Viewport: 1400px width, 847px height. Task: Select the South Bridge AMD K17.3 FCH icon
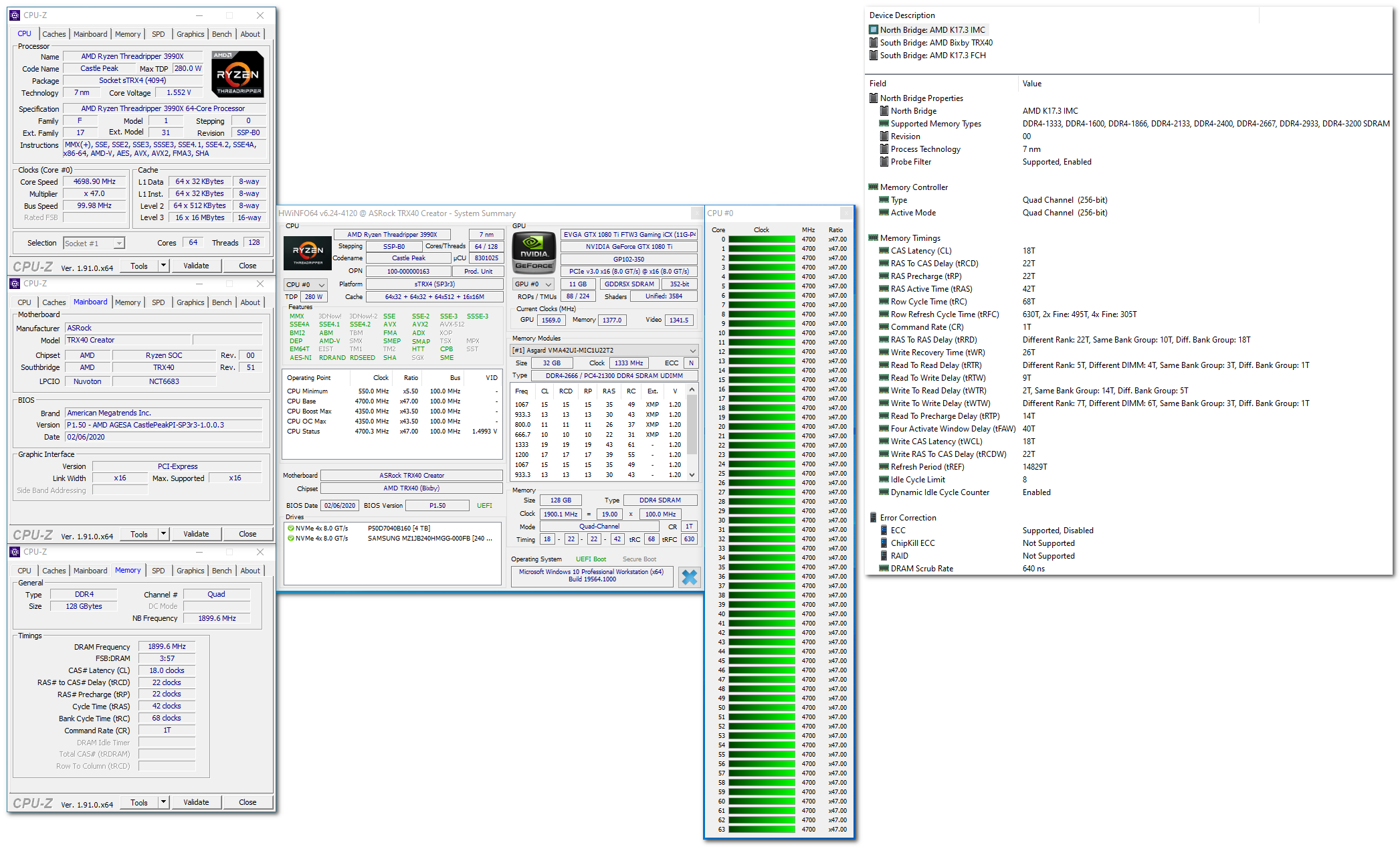(874, 56)
